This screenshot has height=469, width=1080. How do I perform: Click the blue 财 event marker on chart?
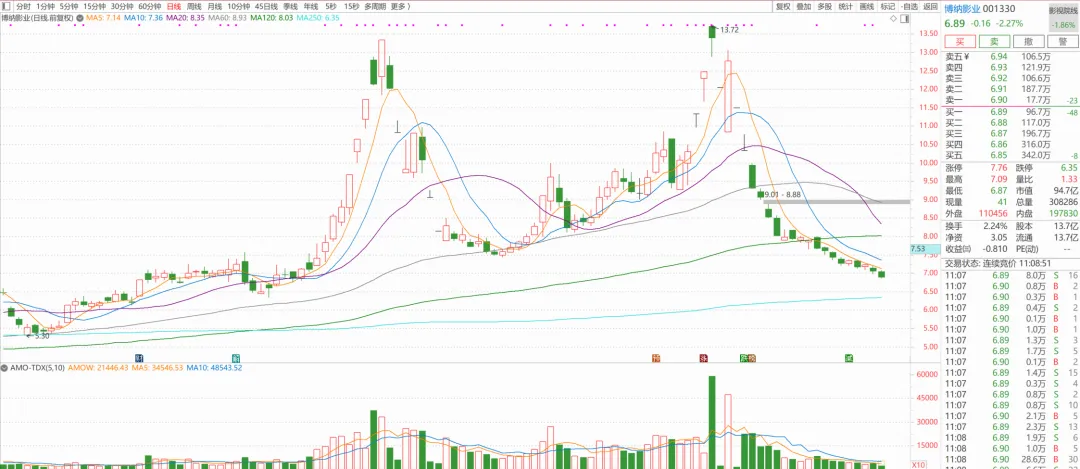(139, 358)
